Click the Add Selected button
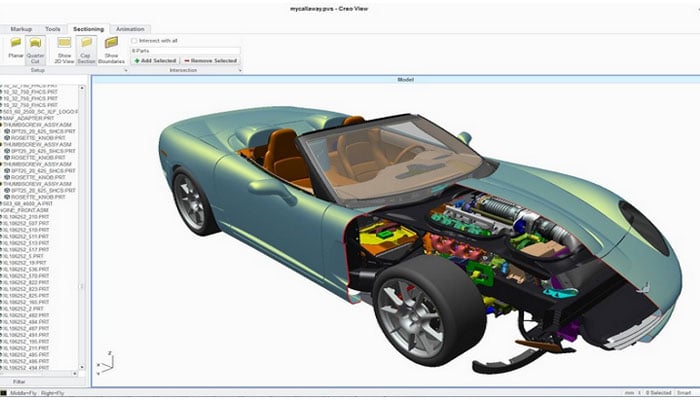Image resolution: width=700 pixels, height=400 pixels. tap(155, 60)
